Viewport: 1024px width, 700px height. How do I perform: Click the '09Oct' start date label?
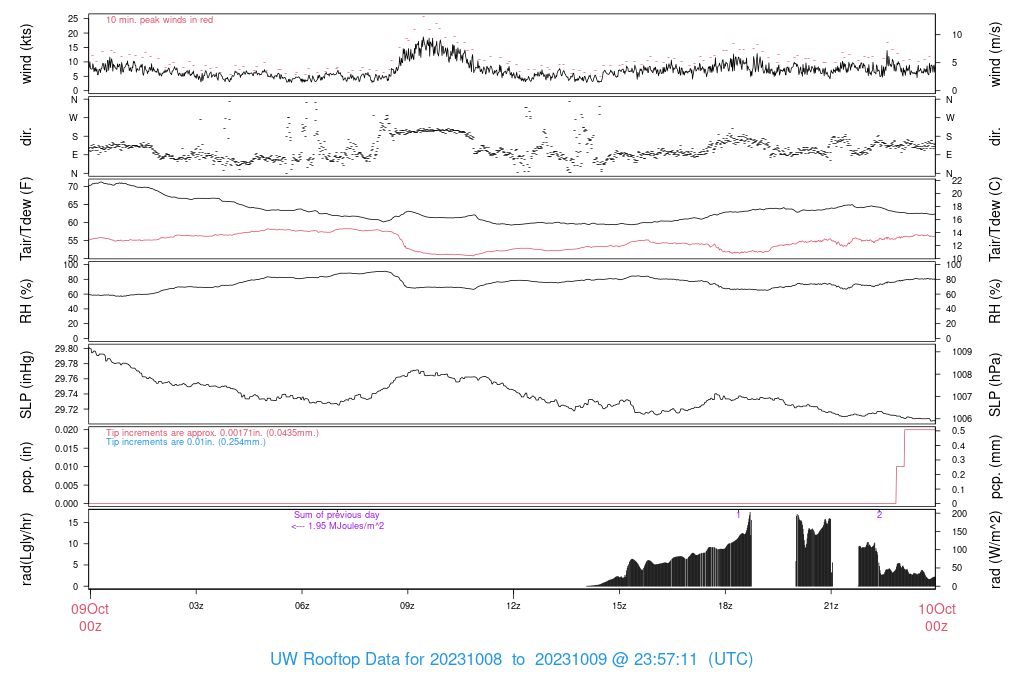pos(89,608)
